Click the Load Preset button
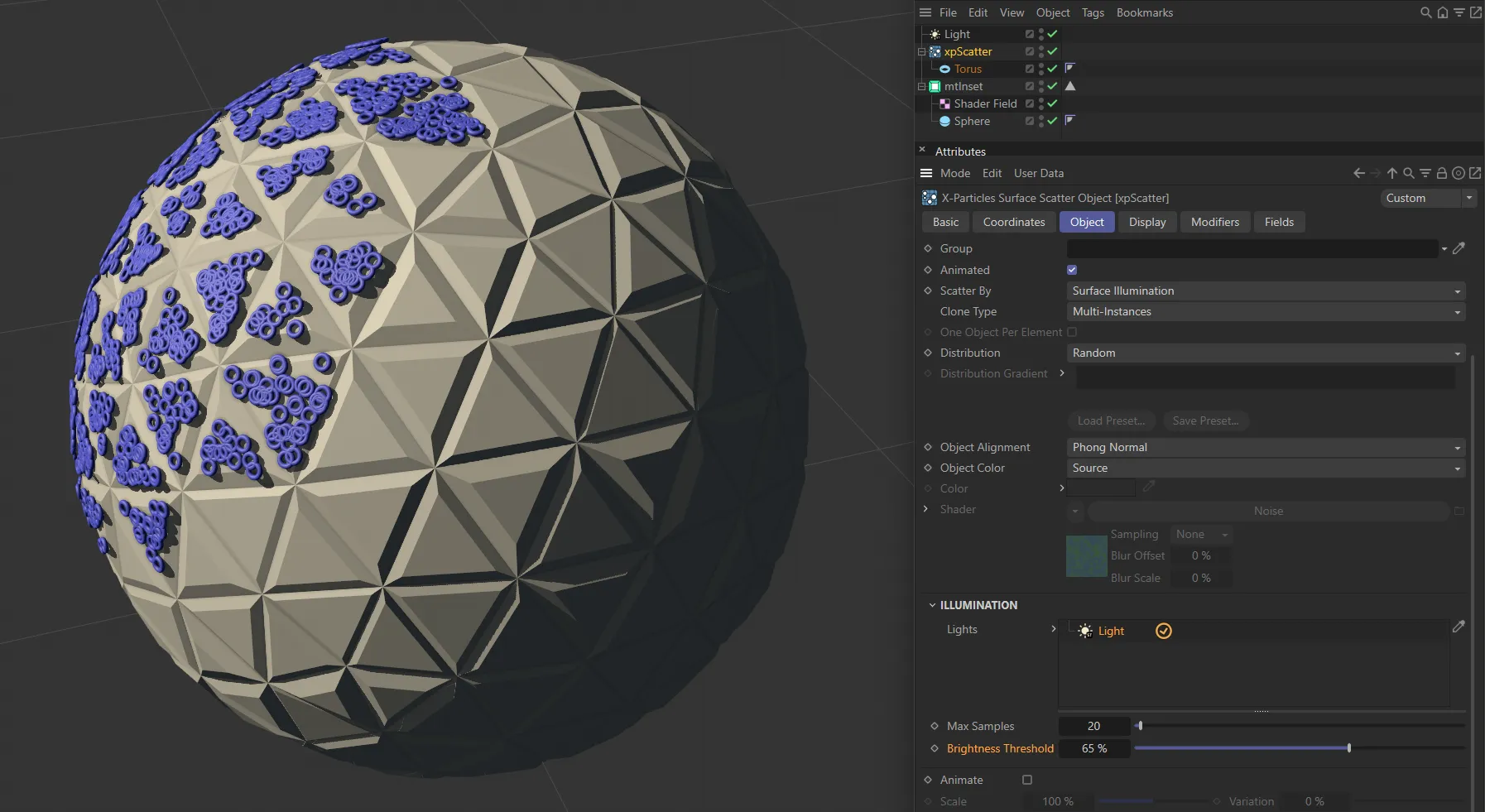The width and height of the screenshot is (1485, 812). [x=1111, y=420]
